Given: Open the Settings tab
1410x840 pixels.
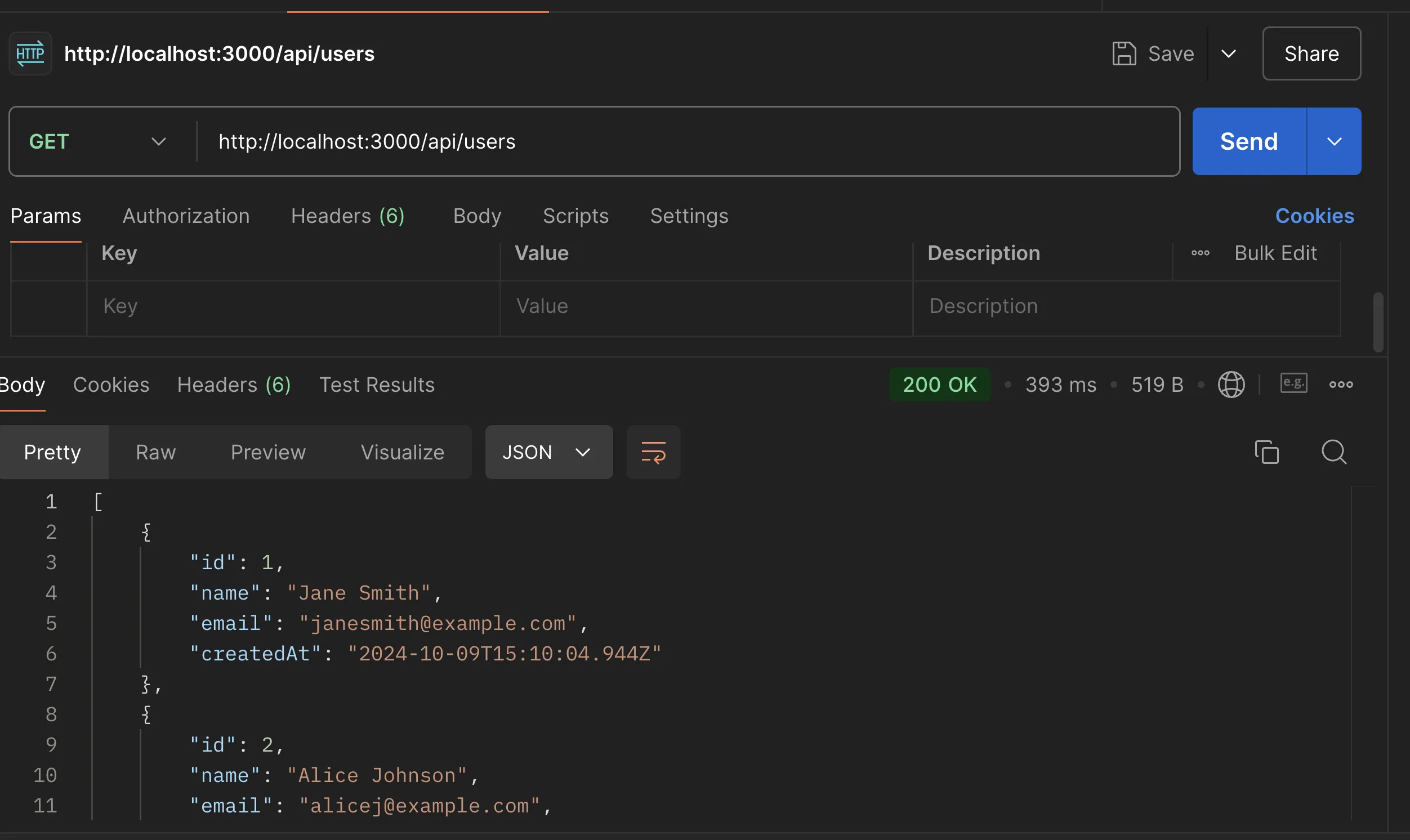Looking at the screenshot, I should (x=689, y=216).
